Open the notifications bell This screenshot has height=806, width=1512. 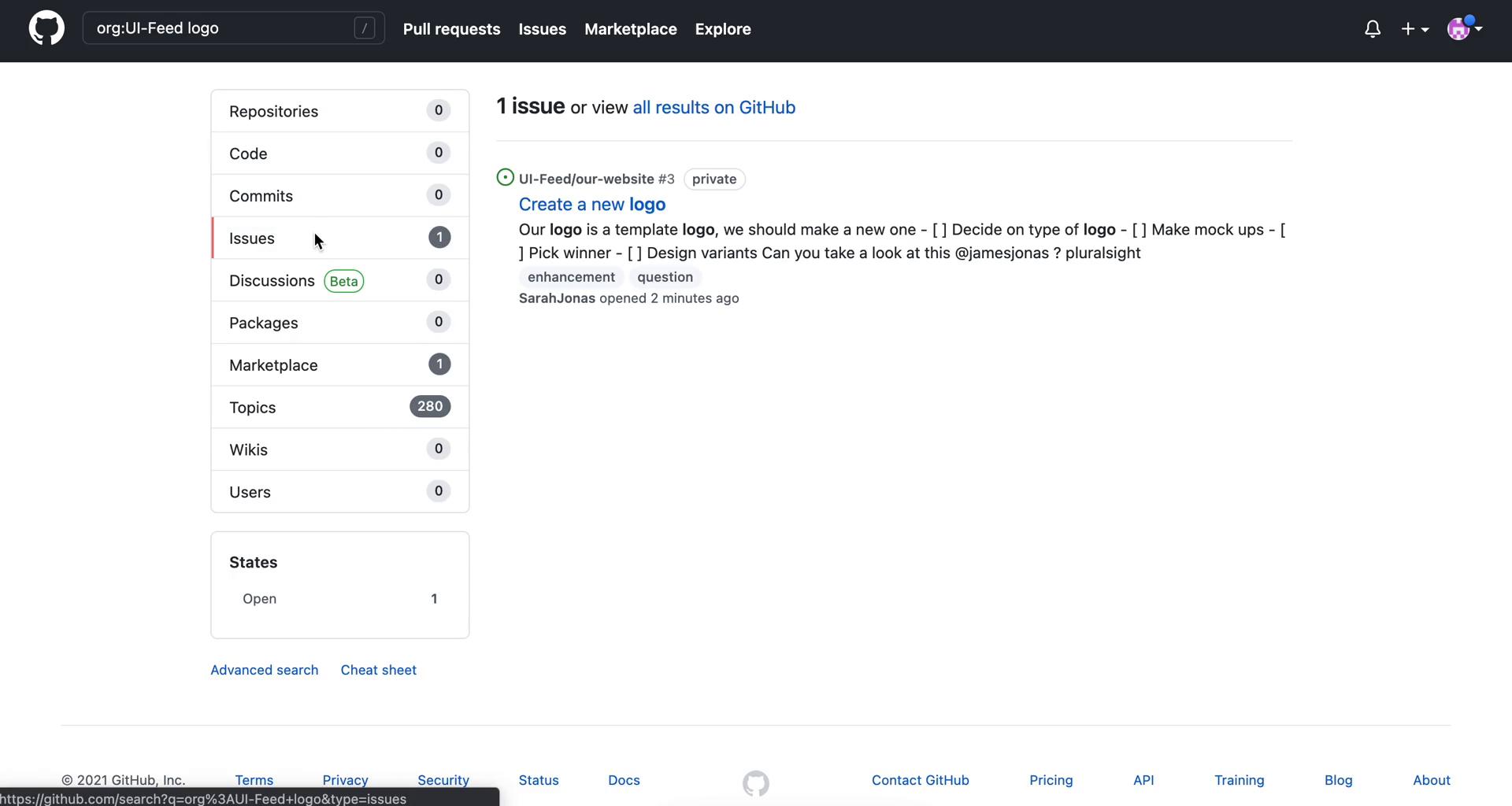(x=1373, y=29)
